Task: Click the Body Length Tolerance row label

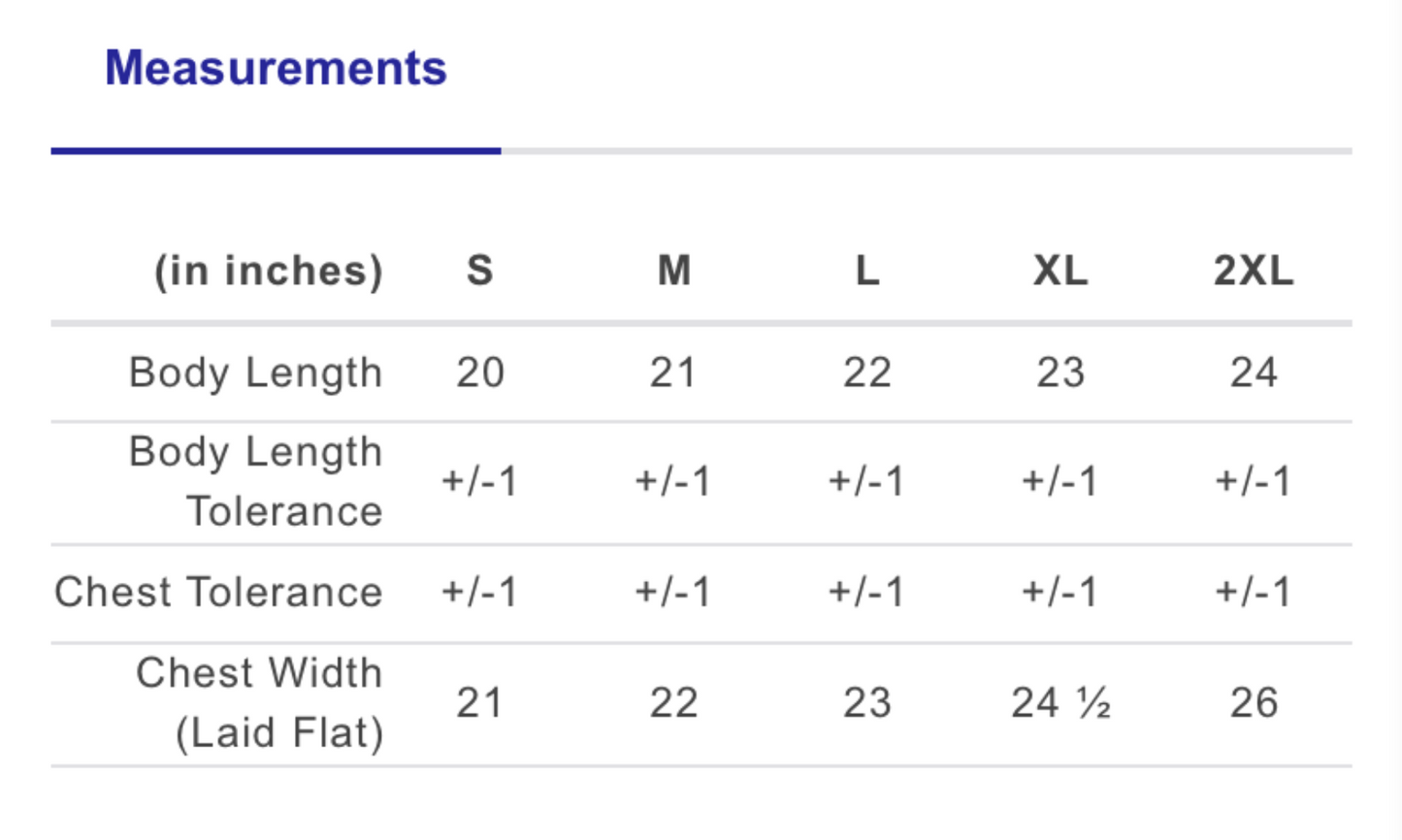Action: coord(256,482)
